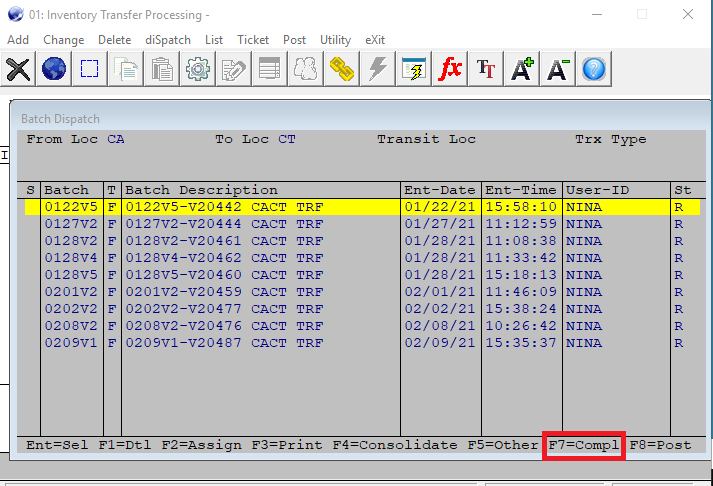Image resolution: width=713 pixels, height=486 pixels.
Task: Open help with blue question icon
Action: pos(593,69)
